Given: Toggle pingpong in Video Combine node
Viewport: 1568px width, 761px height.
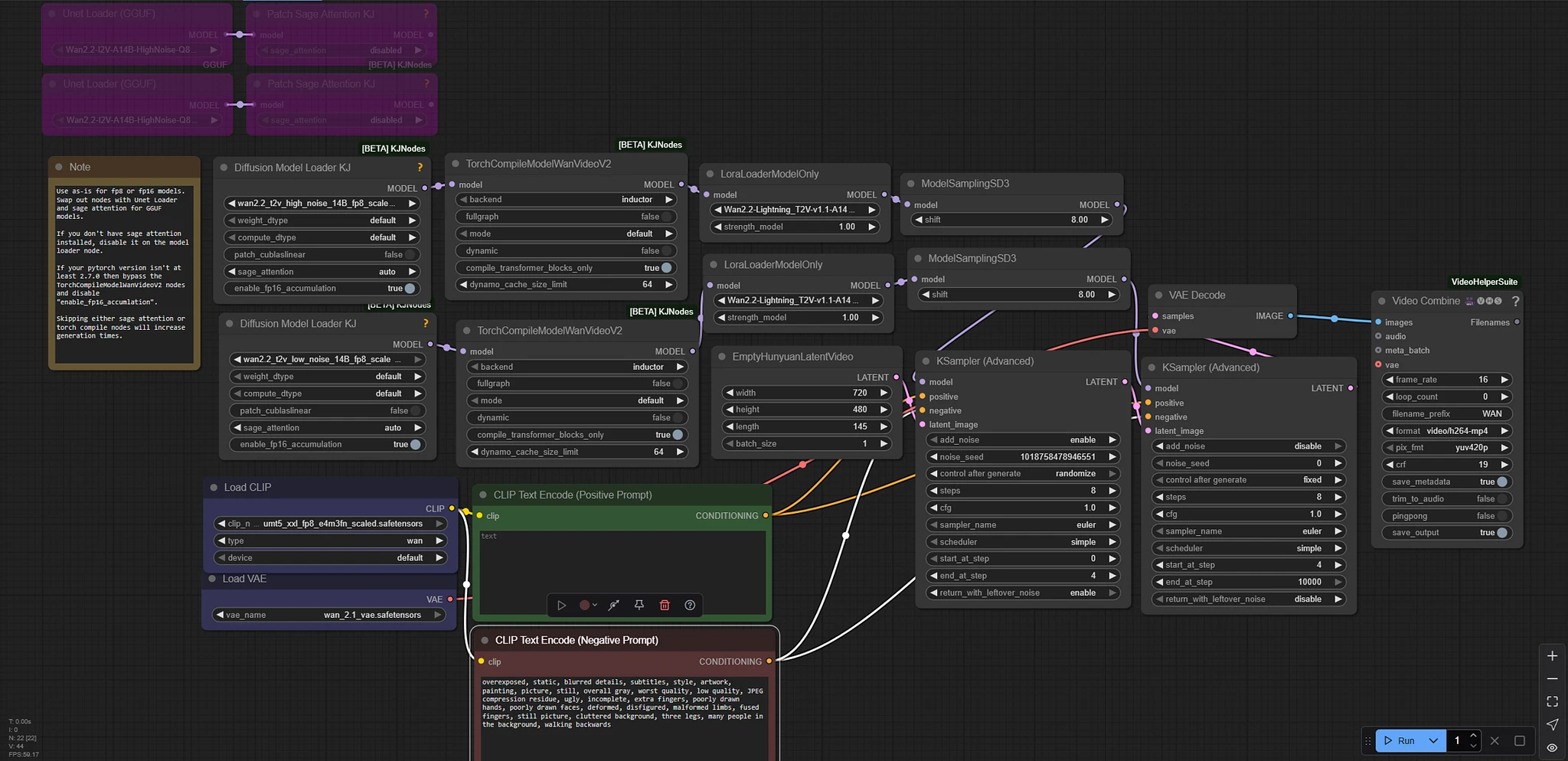Looking at the screenshot, I should (x=1501, y=516).
